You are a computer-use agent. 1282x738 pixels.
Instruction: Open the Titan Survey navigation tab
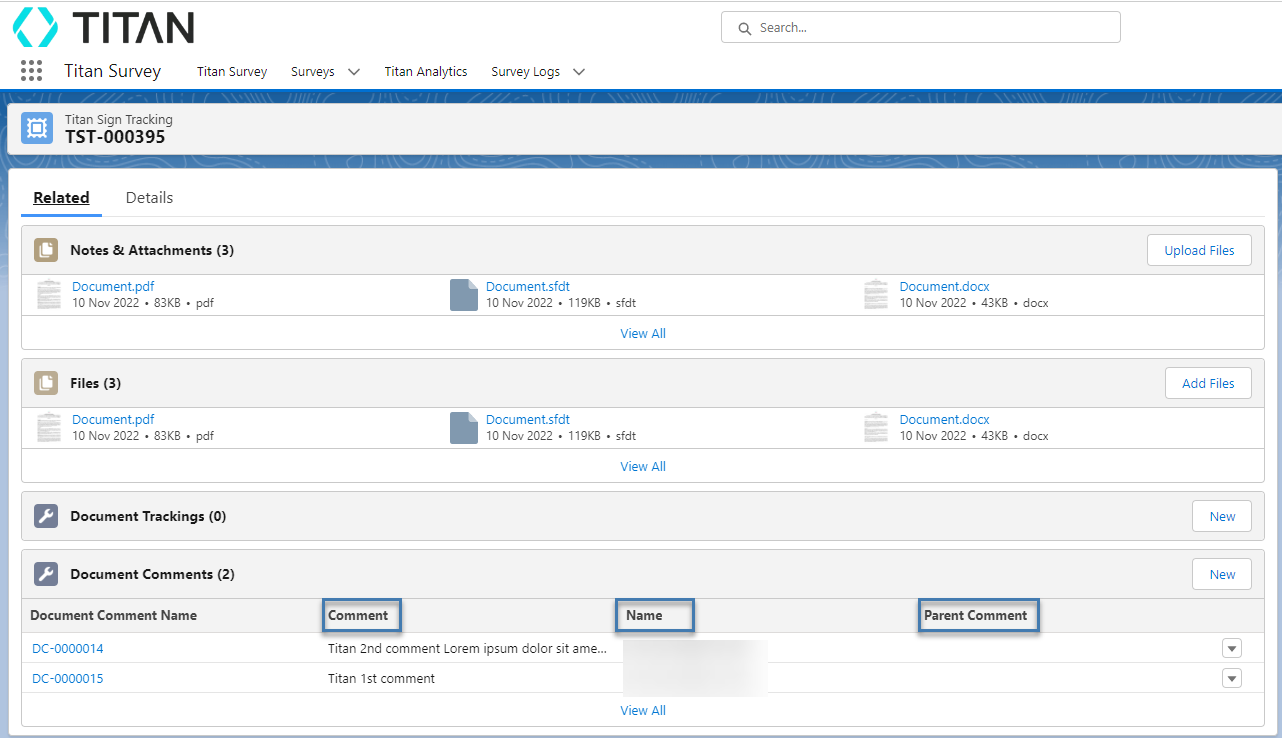click(x=232, y=72)
